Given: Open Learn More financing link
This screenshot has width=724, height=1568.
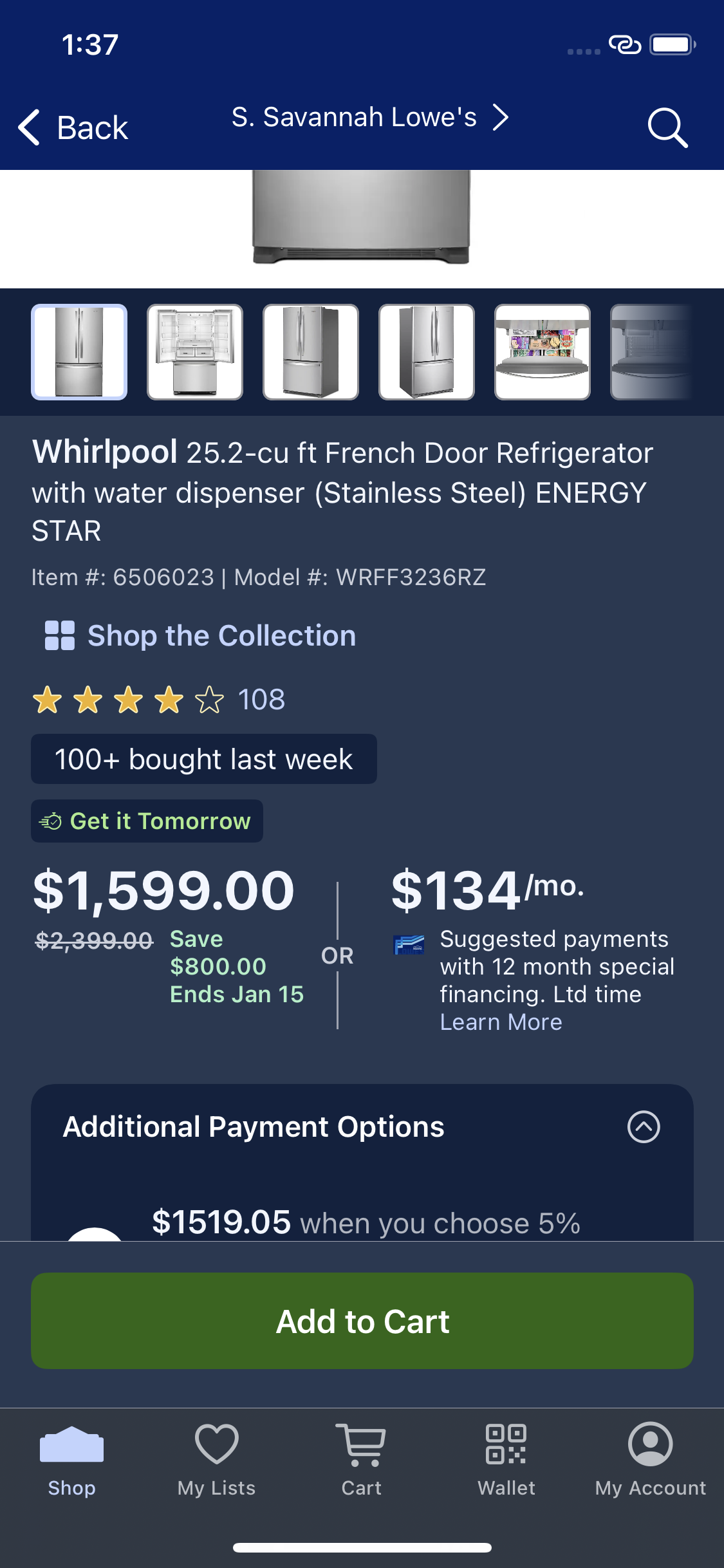Looking at the screenshot, I should tap(501, 1022).
